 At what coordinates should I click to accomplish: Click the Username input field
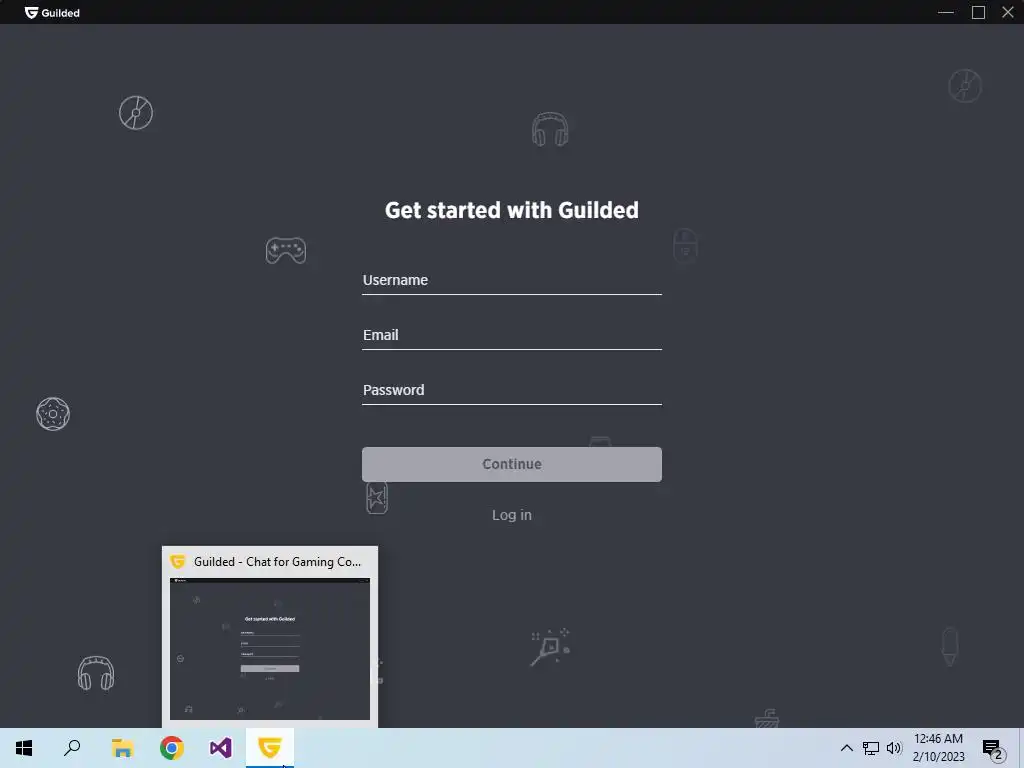(x=511, y=280)
